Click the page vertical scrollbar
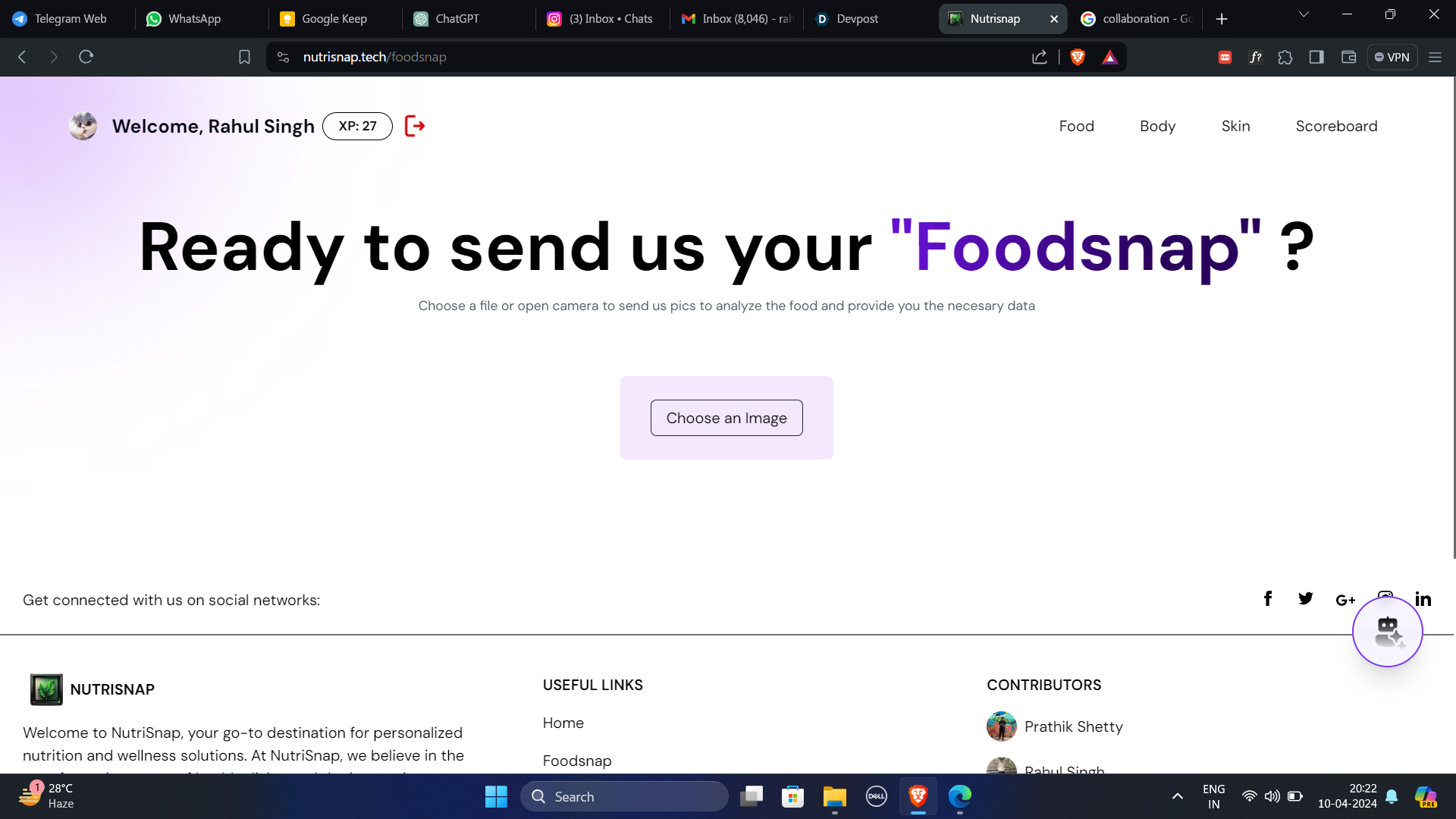1456x819 pixels. (1453, 318)
